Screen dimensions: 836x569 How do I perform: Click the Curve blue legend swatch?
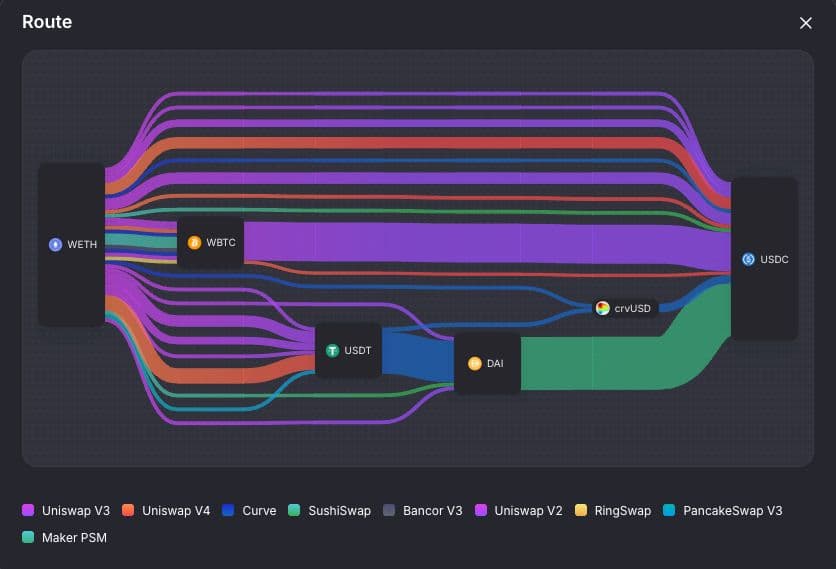tap(228, 510)
